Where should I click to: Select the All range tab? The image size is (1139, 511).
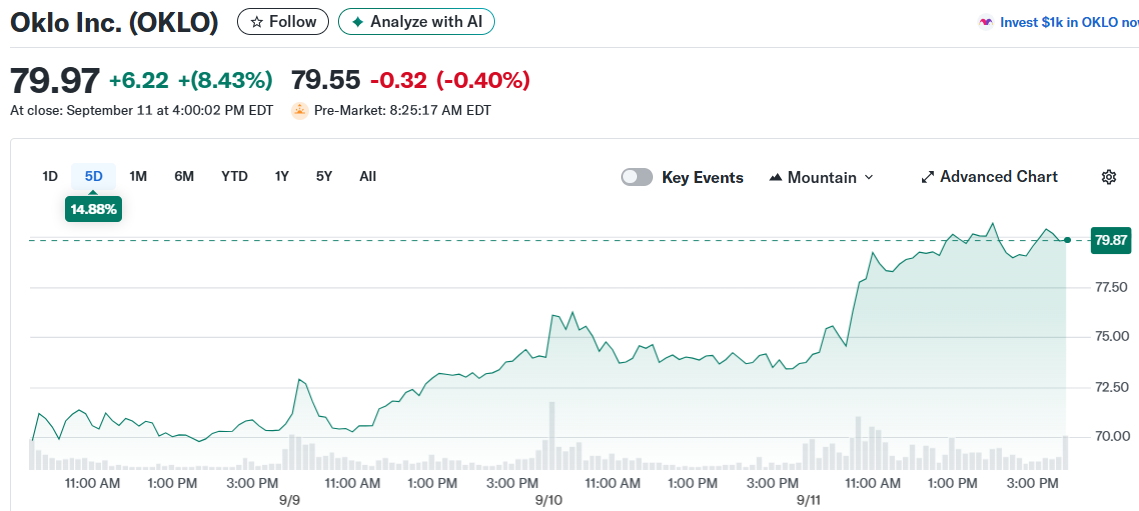[x=368, y=177]
